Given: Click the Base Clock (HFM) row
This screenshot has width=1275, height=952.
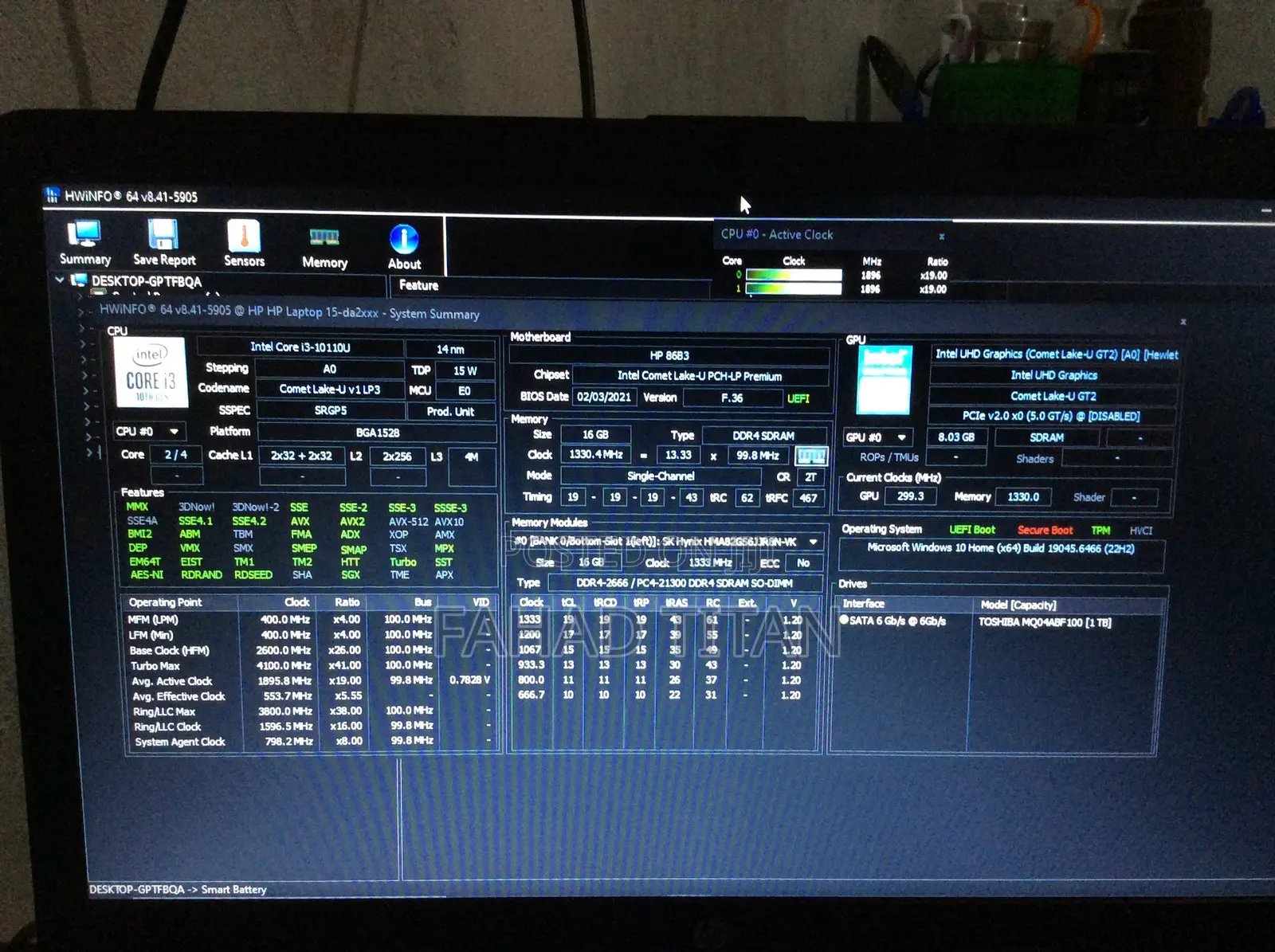Looking at the screenshot, I should click(x=309, y=650).
